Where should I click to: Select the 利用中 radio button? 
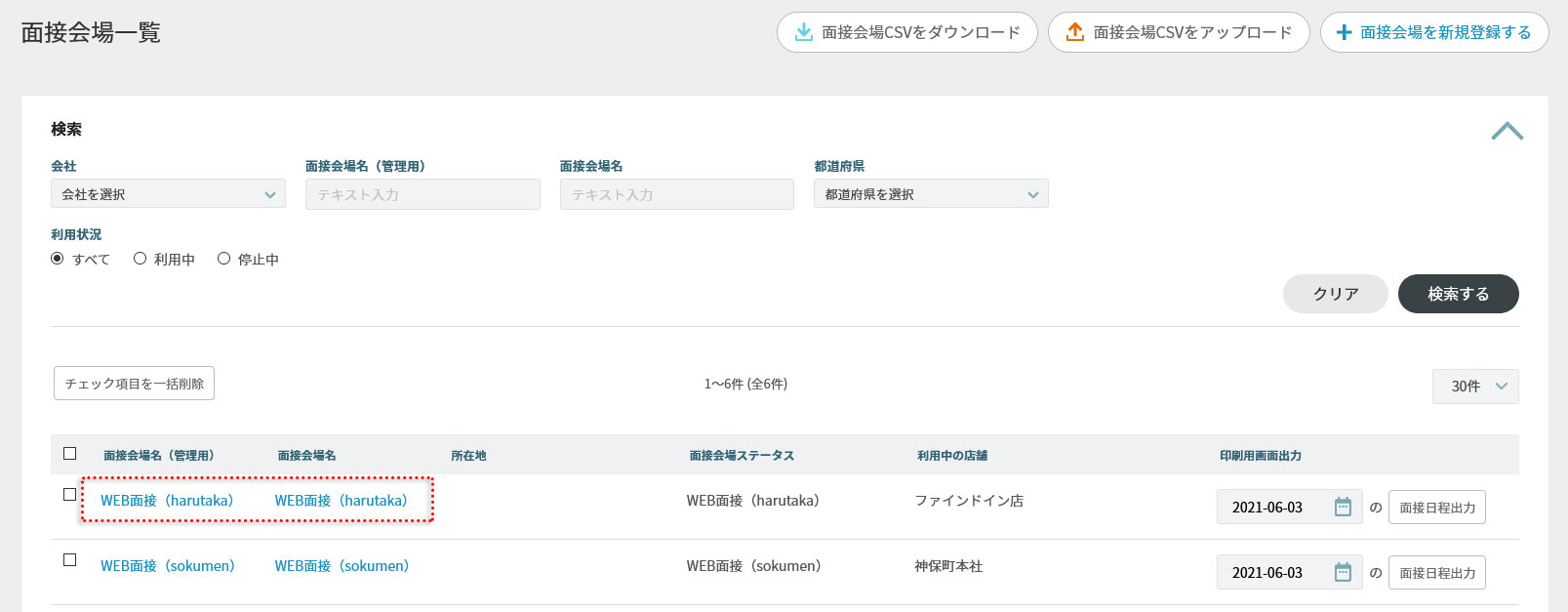[141, 259]
